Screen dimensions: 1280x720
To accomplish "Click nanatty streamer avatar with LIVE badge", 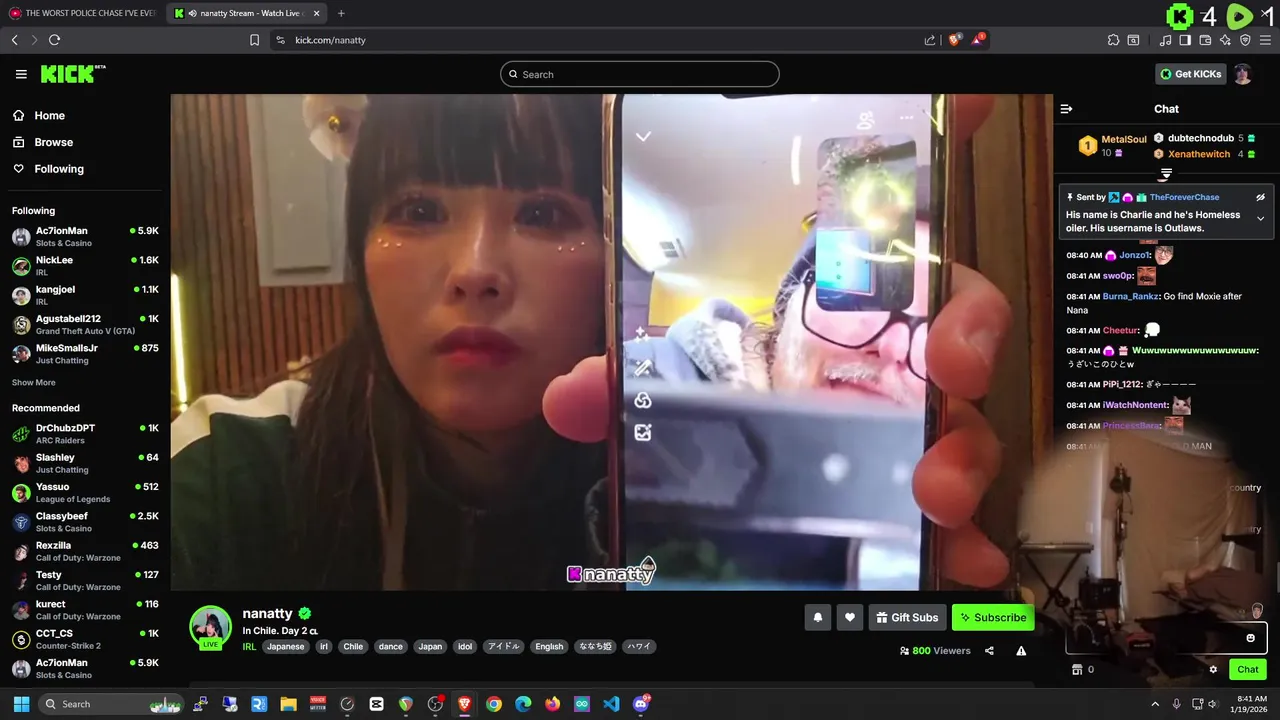I will click(210, 627).
